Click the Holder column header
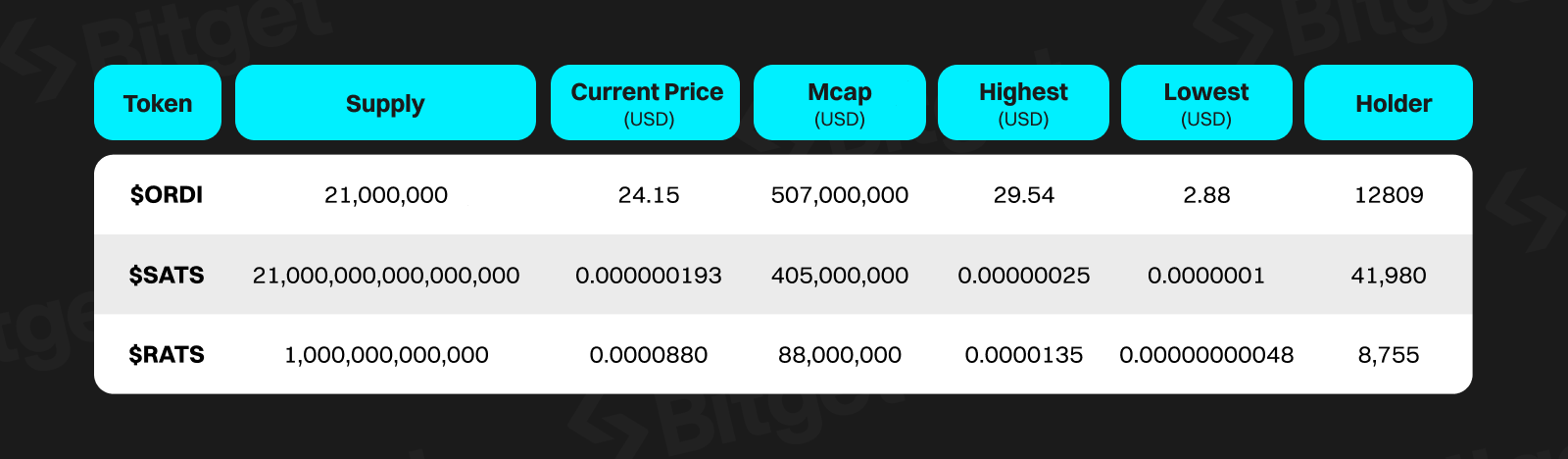The image size is (1568, 459). pos(1393,103)
